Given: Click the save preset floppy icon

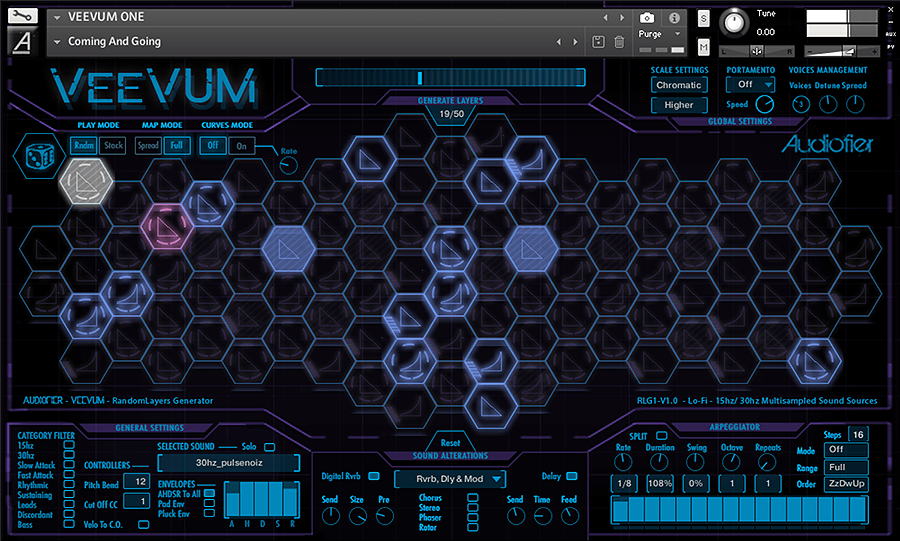Looking at the screenshot, I should [x=598, y=41].
